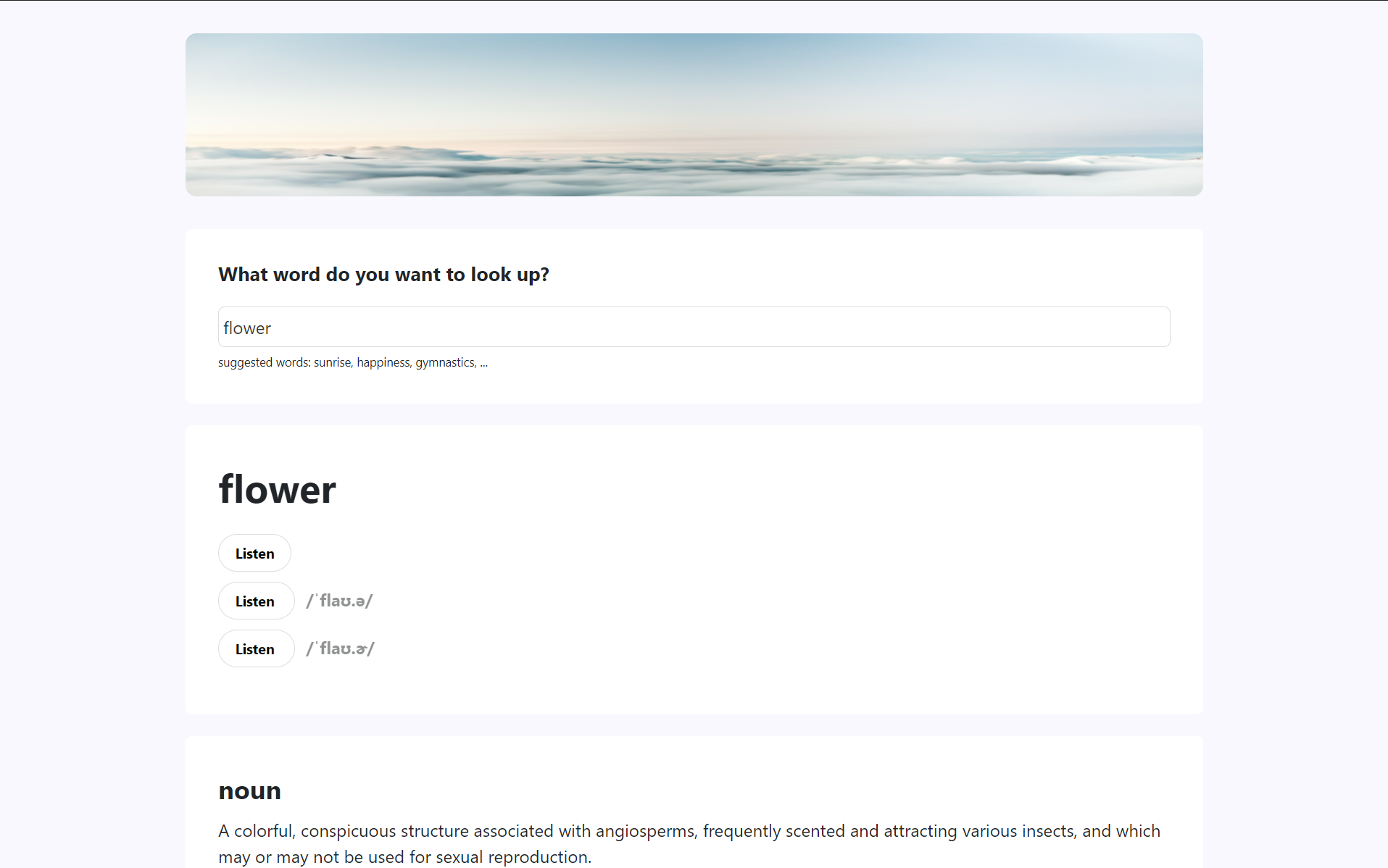The height and width of the screenshot is (868, 1388).
Task: Select the suggested word happiness
Action: [383, 362]
